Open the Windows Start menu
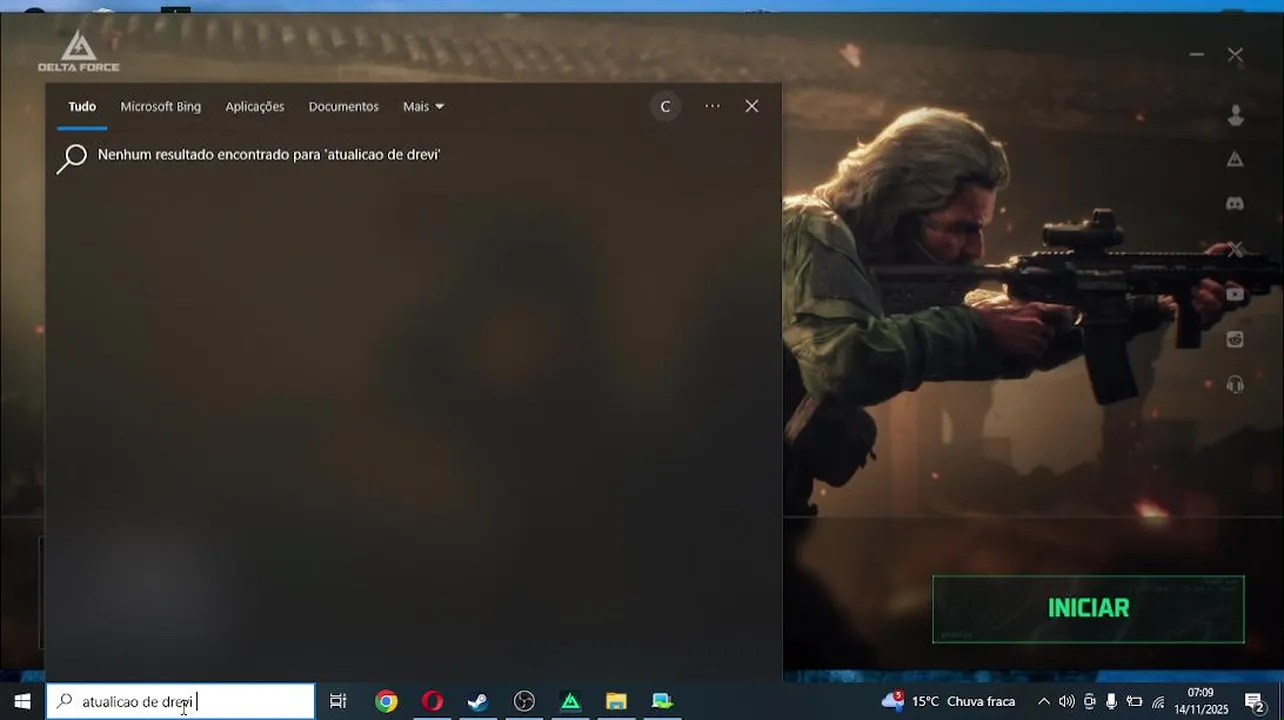 click(22, 701)
